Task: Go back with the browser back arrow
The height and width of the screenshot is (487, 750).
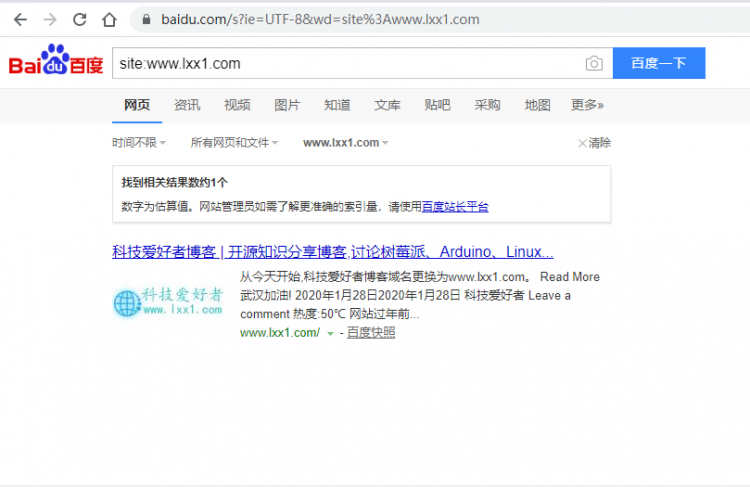Action: tap(20, 20)
